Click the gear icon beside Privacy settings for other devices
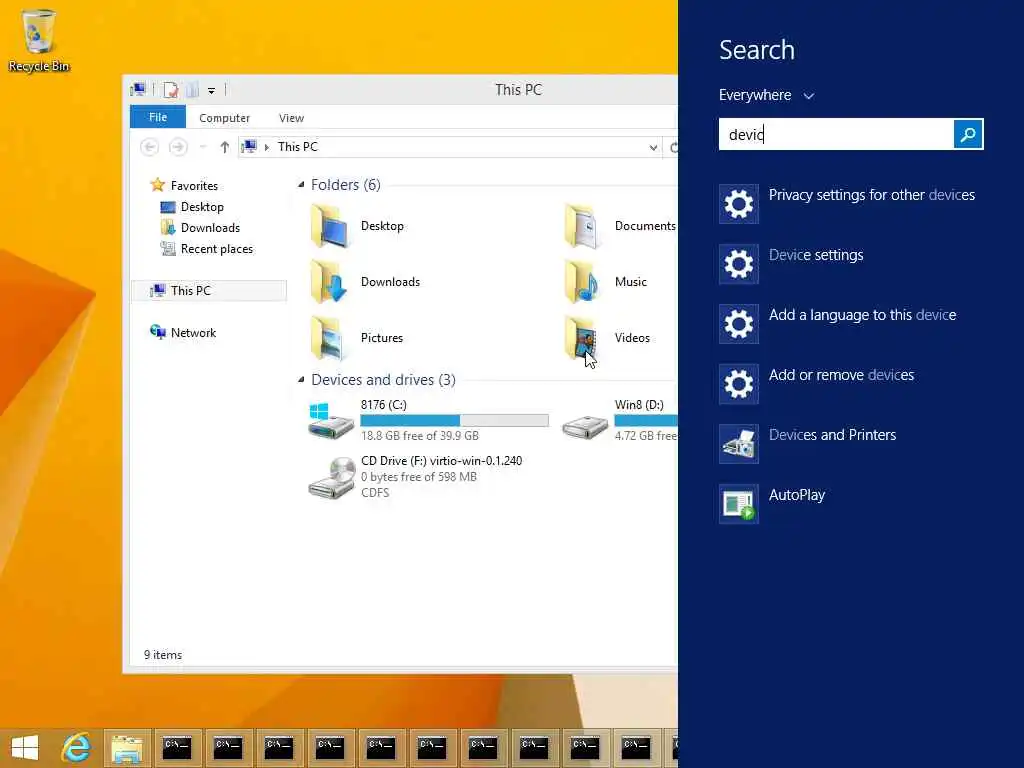1024x768 pixels. coord(739,204)
